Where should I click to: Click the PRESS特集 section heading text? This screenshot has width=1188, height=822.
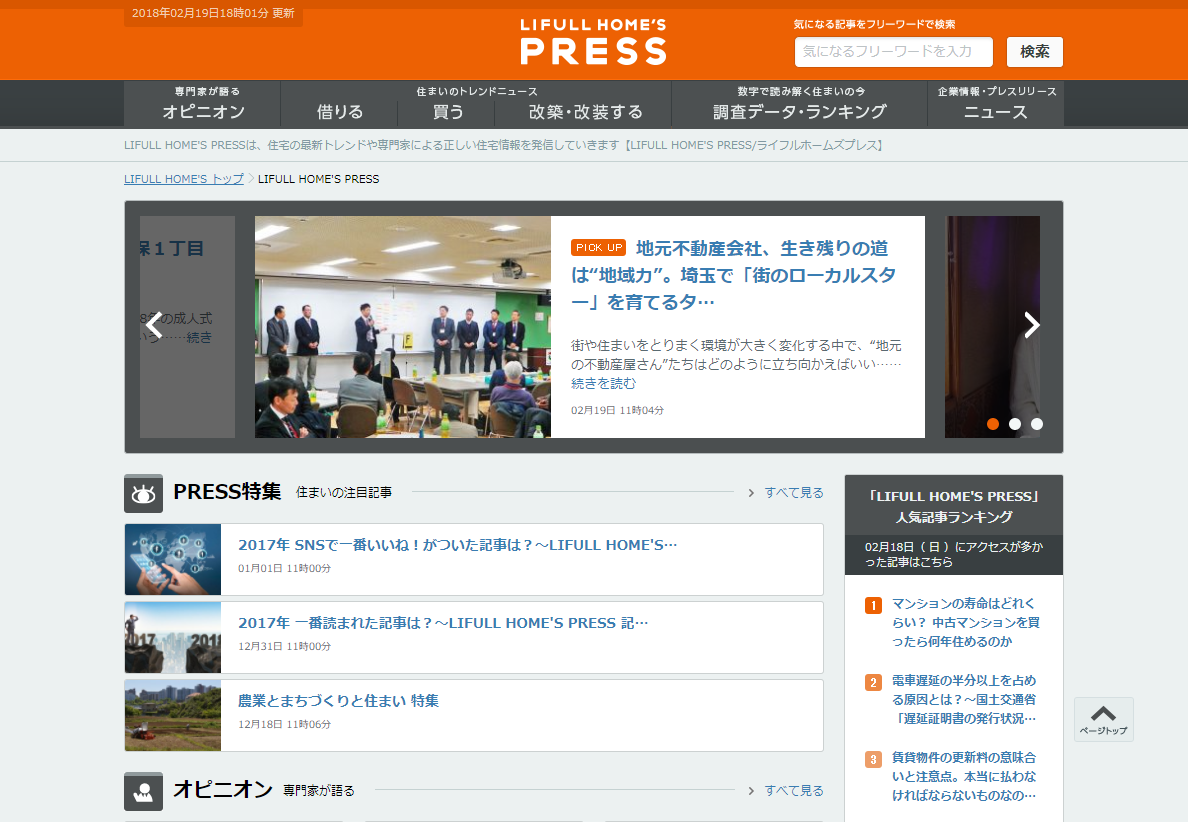[227, 492]
